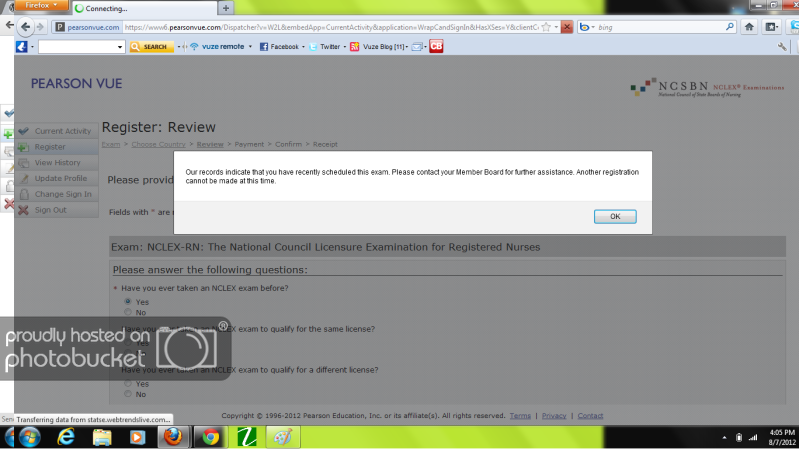
Task: Expand the vuze remote dropdown arrow
Action: (250, 46)
